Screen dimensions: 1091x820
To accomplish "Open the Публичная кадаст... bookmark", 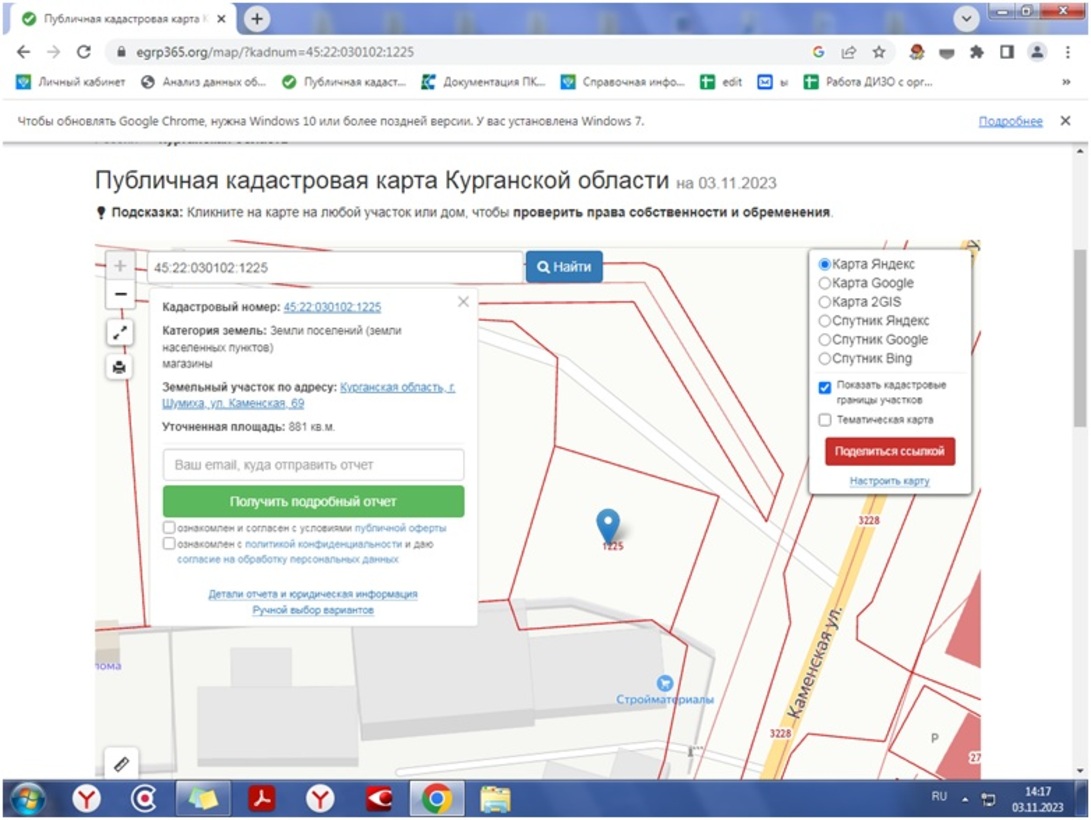I will (x=344, y=82).
